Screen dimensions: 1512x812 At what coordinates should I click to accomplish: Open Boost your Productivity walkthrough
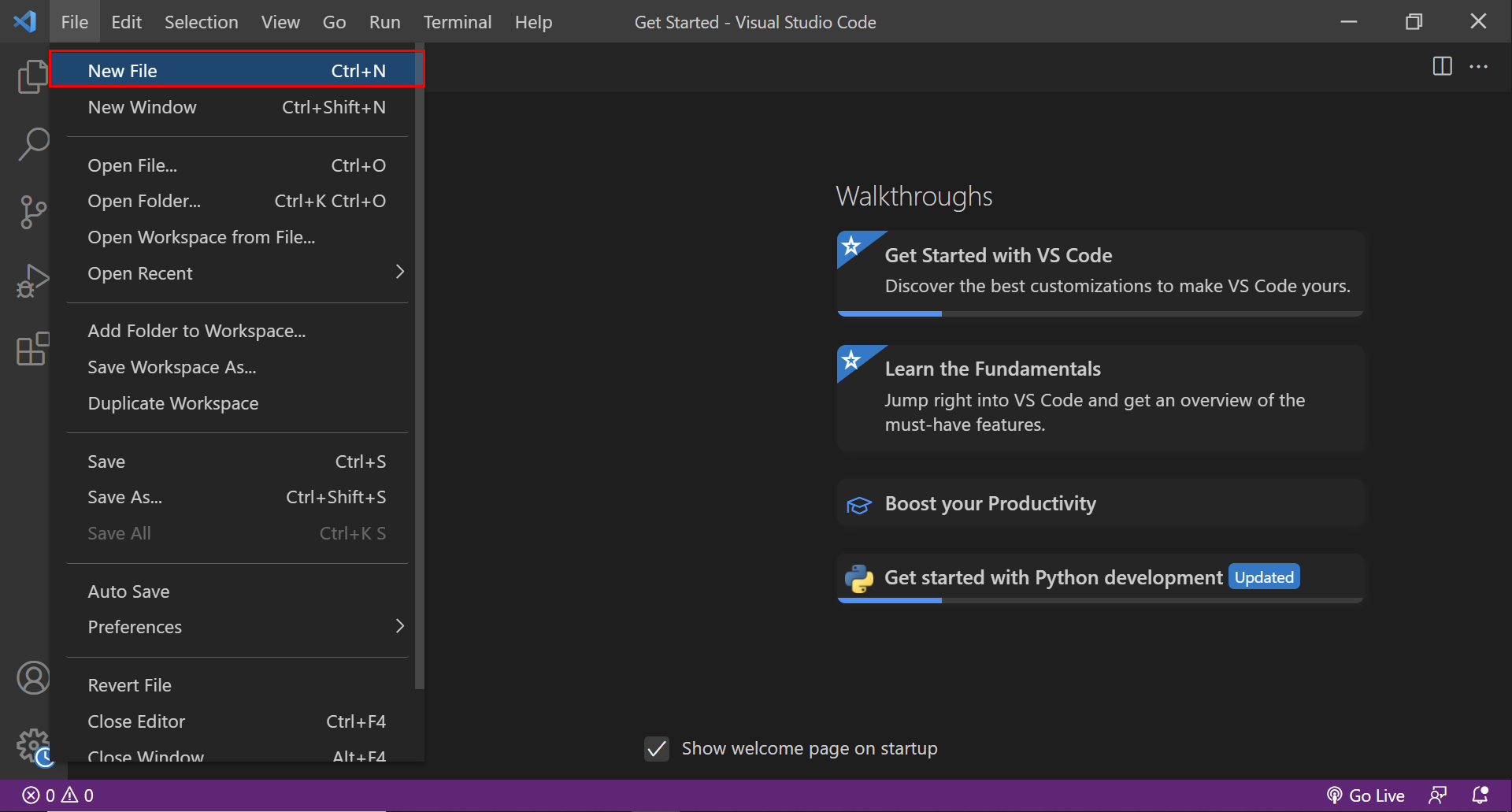tap(1100, 504)
